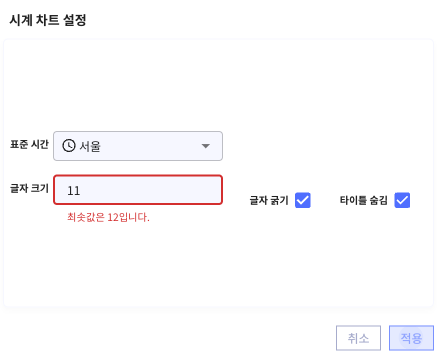Image resolution: width=438 pixels, height=362 pixels.
Task: Click the clock icon in the timezone selector
Action: coord(69,146)
